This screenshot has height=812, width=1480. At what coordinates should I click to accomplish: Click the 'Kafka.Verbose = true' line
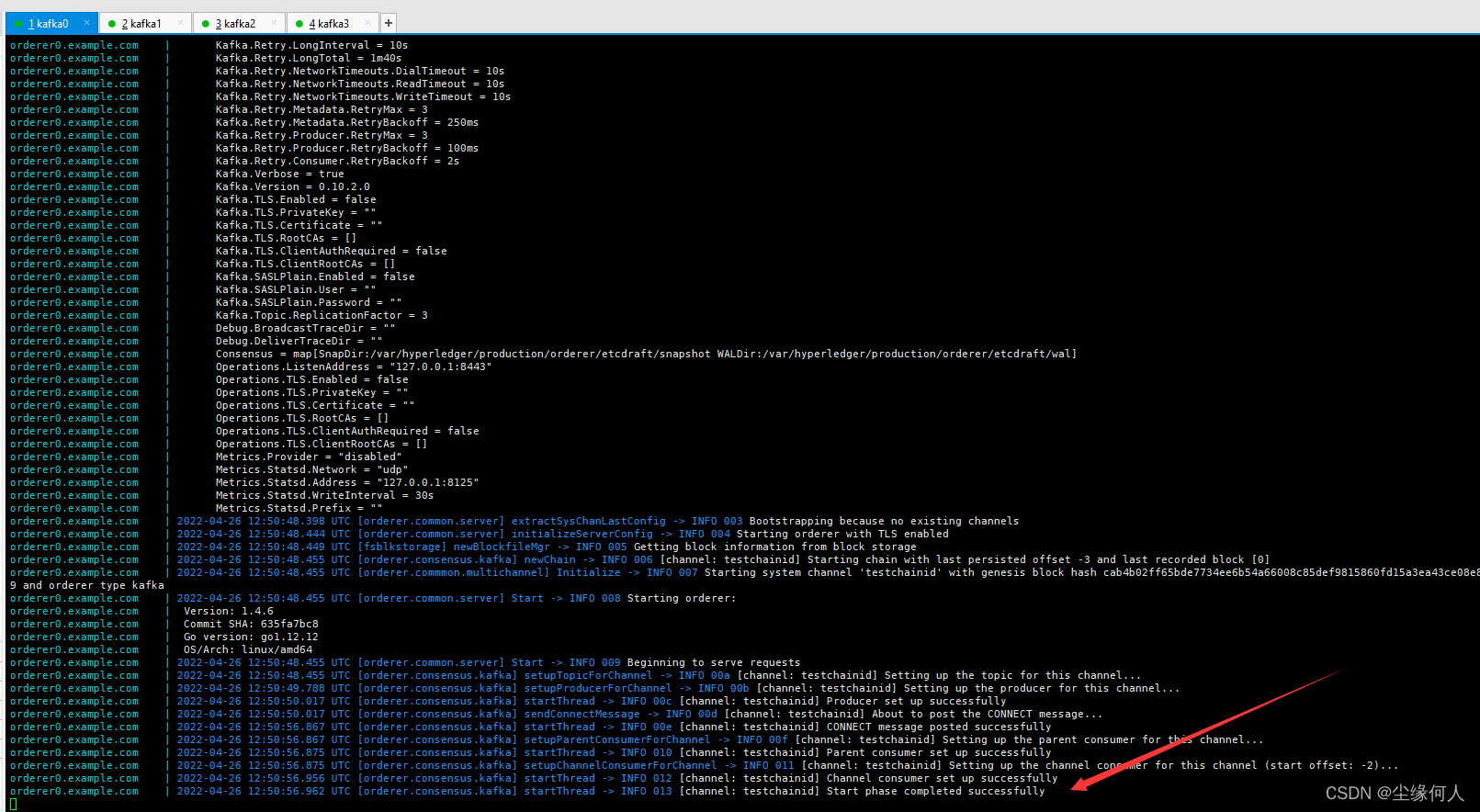point(280,174)
